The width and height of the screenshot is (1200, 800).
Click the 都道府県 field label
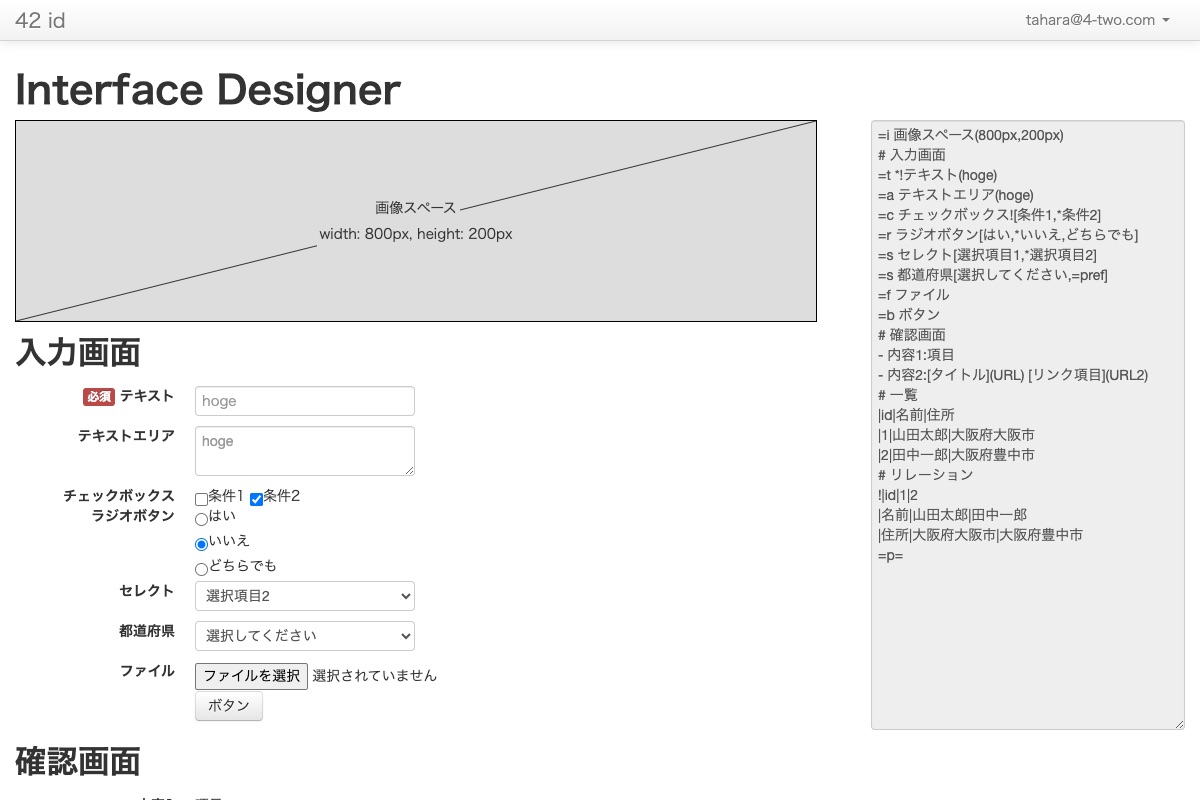(x=147, y=631)
